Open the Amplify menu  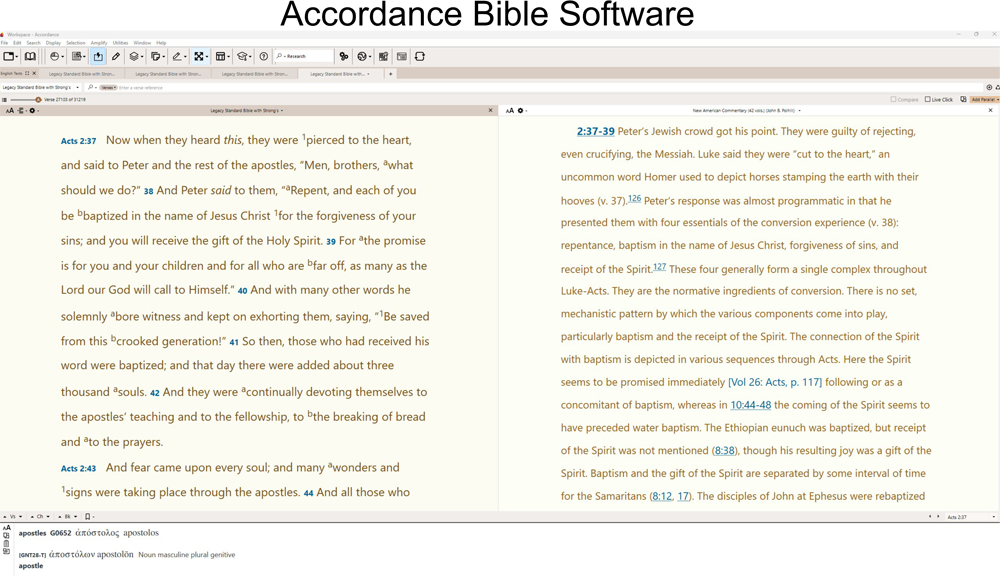pyautogui.click(x=99, y=43)
